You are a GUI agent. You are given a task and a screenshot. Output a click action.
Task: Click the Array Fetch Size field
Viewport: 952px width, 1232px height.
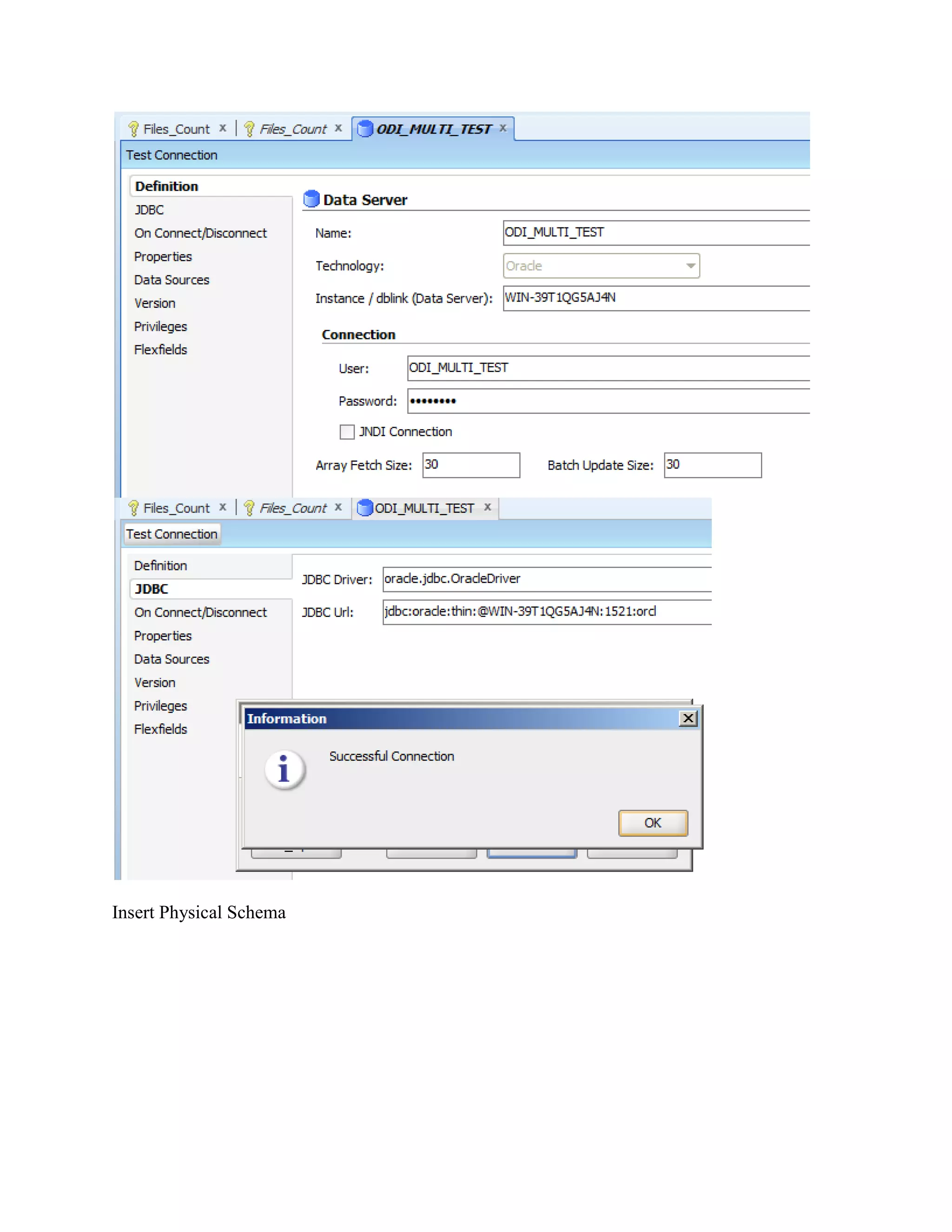pos(471,465)
